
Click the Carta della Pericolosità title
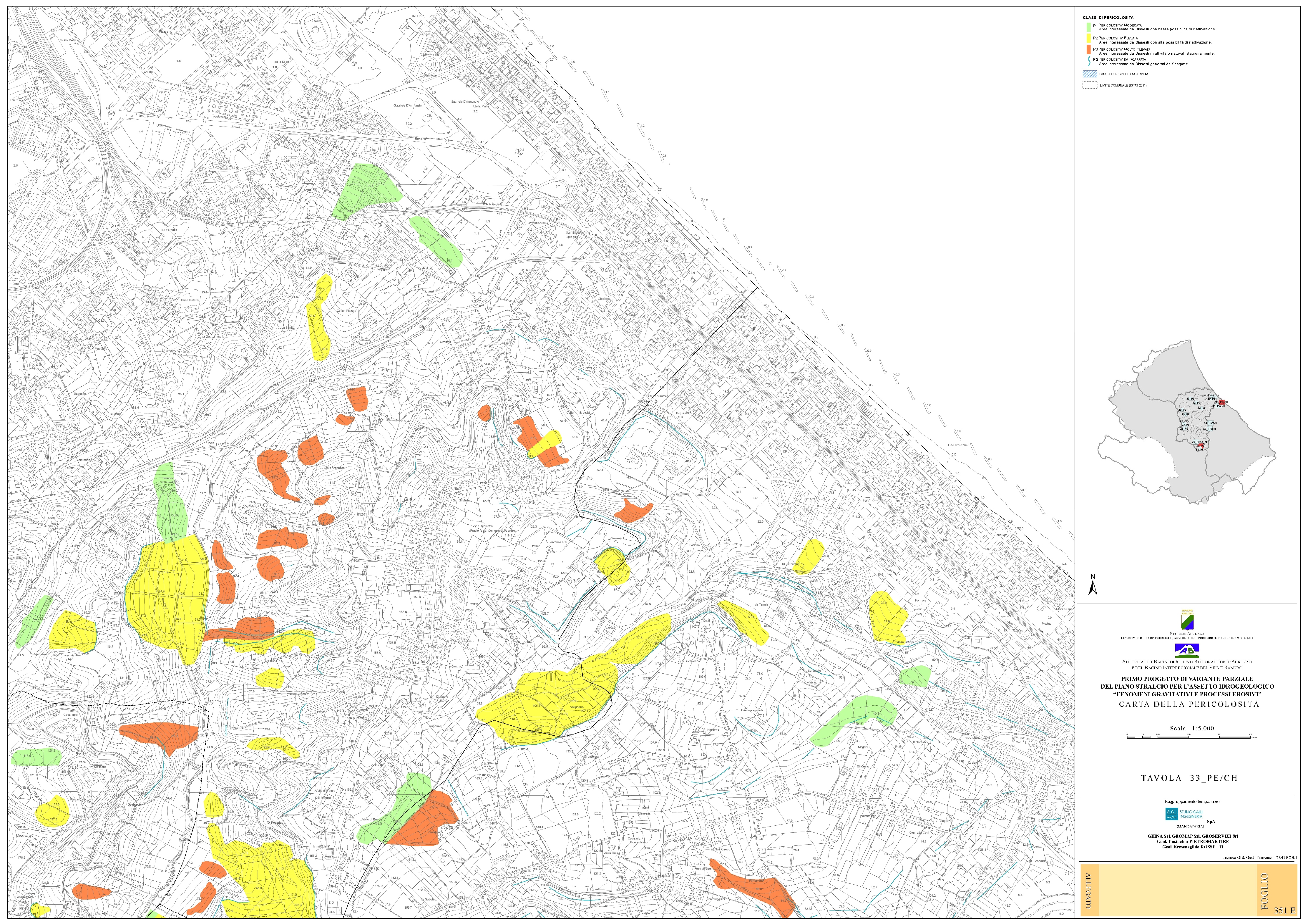pos(1189,704)
